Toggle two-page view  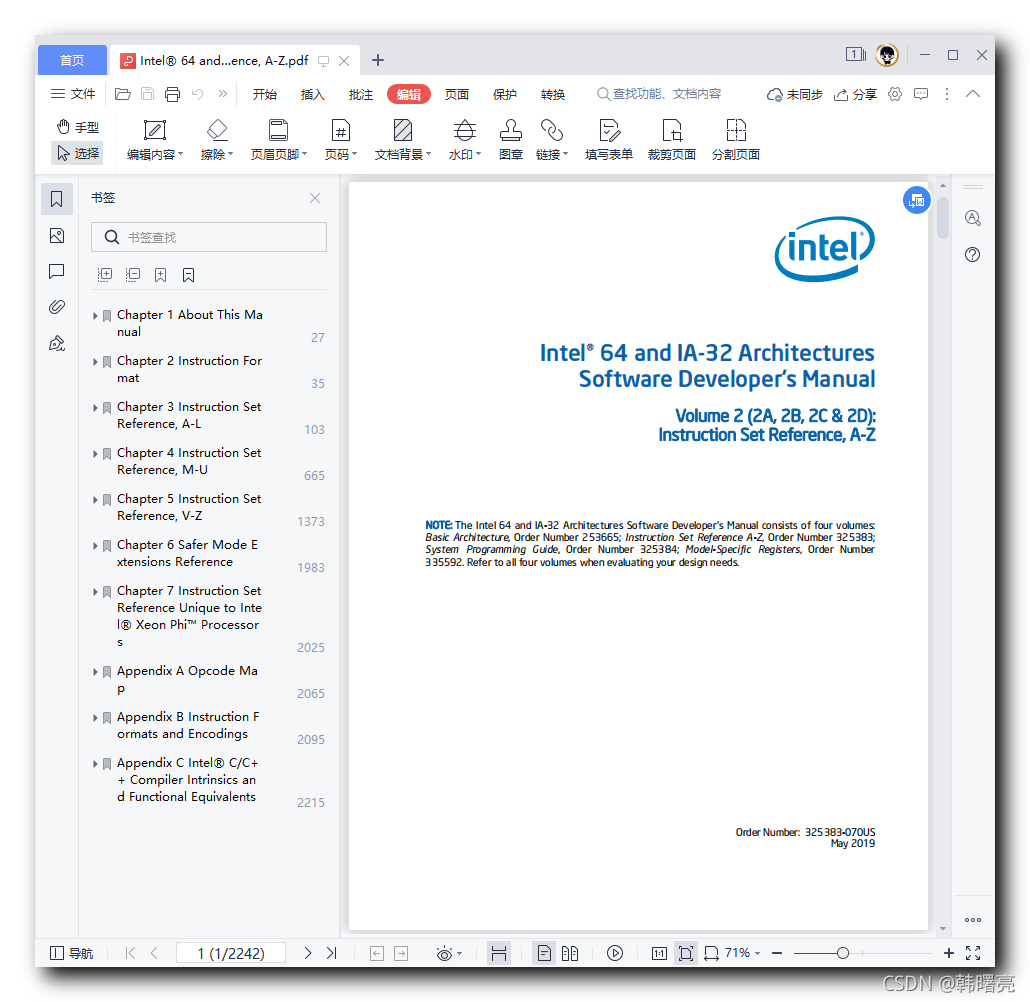[x=570, y=953]
